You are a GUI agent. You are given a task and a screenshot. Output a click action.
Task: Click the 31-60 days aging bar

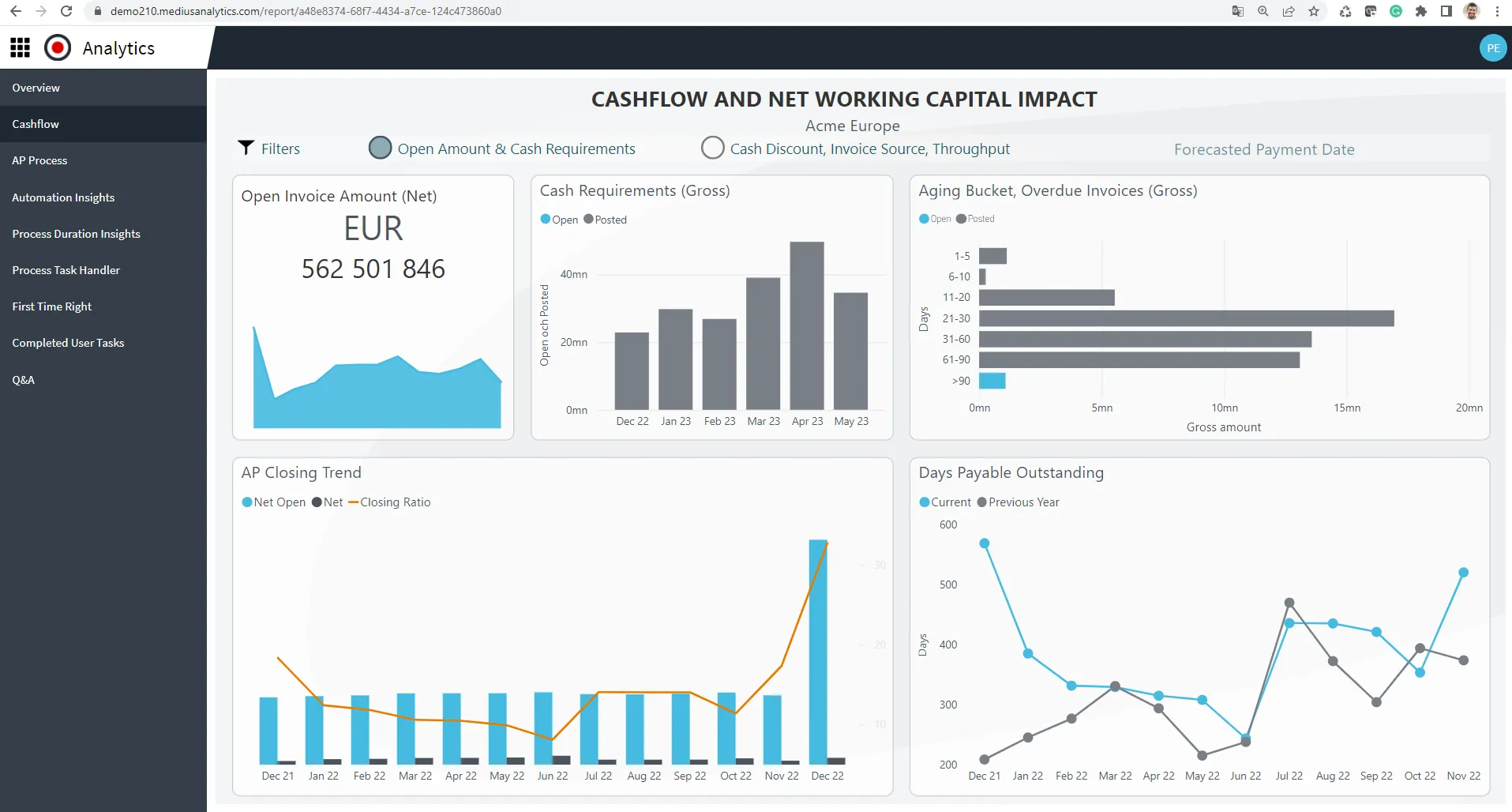[x=1146, y=339]
